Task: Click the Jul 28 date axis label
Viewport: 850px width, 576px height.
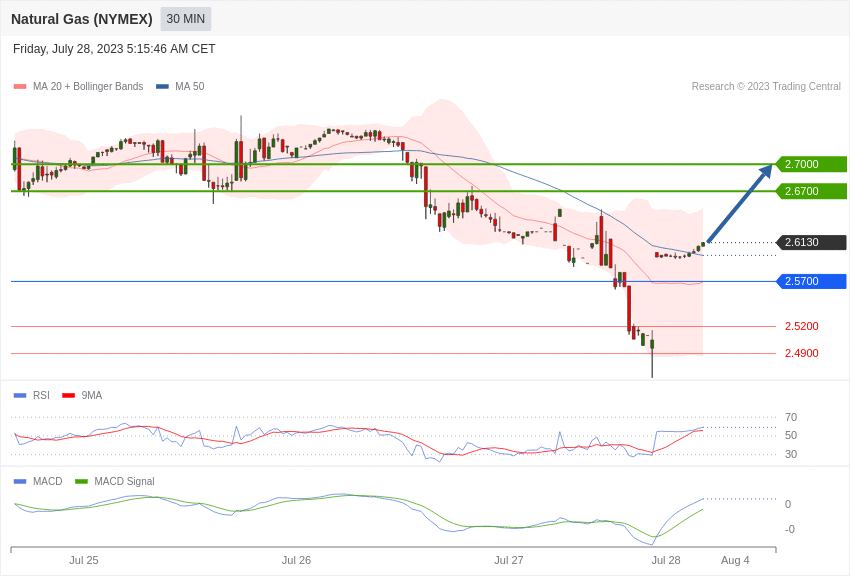Action: click(666, 560)
